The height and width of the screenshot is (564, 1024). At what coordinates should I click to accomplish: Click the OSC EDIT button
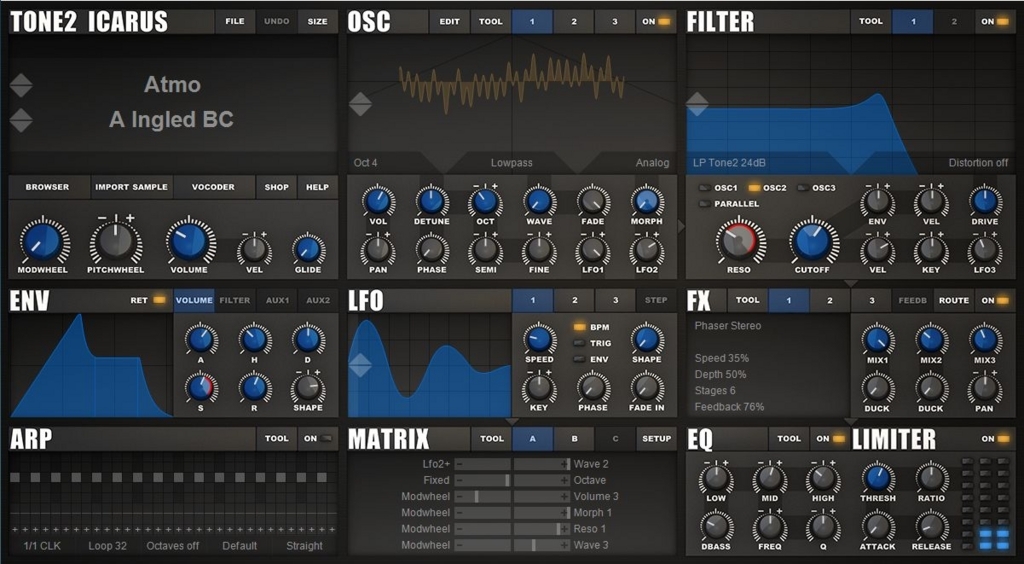[449, 22]
